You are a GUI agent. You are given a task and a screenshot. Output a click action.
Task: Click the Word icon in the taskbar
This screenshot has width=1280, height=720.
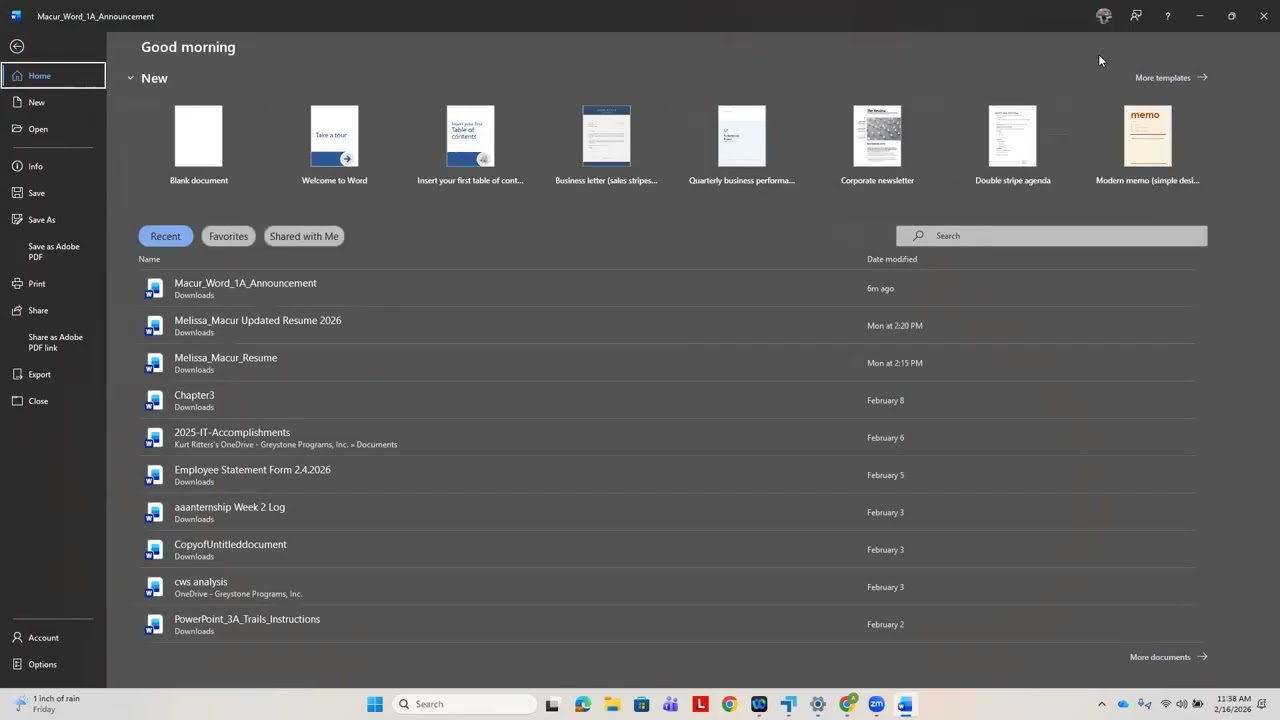(905, 704)
